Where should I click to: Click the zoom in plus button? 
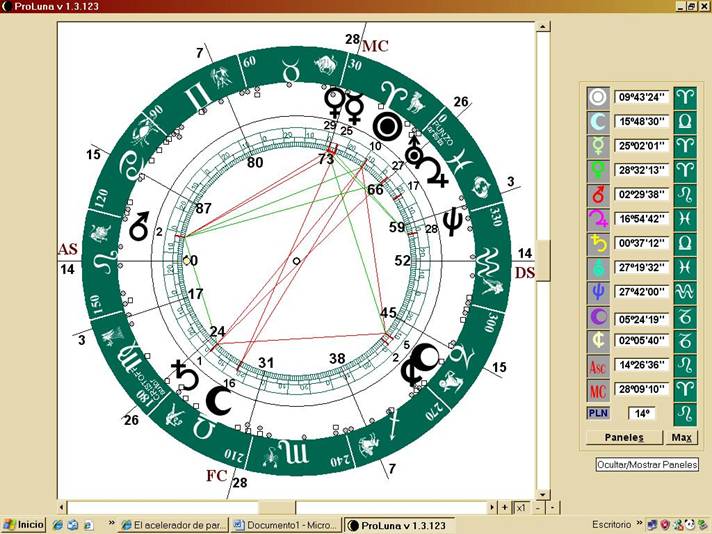(x=505, y=508)
